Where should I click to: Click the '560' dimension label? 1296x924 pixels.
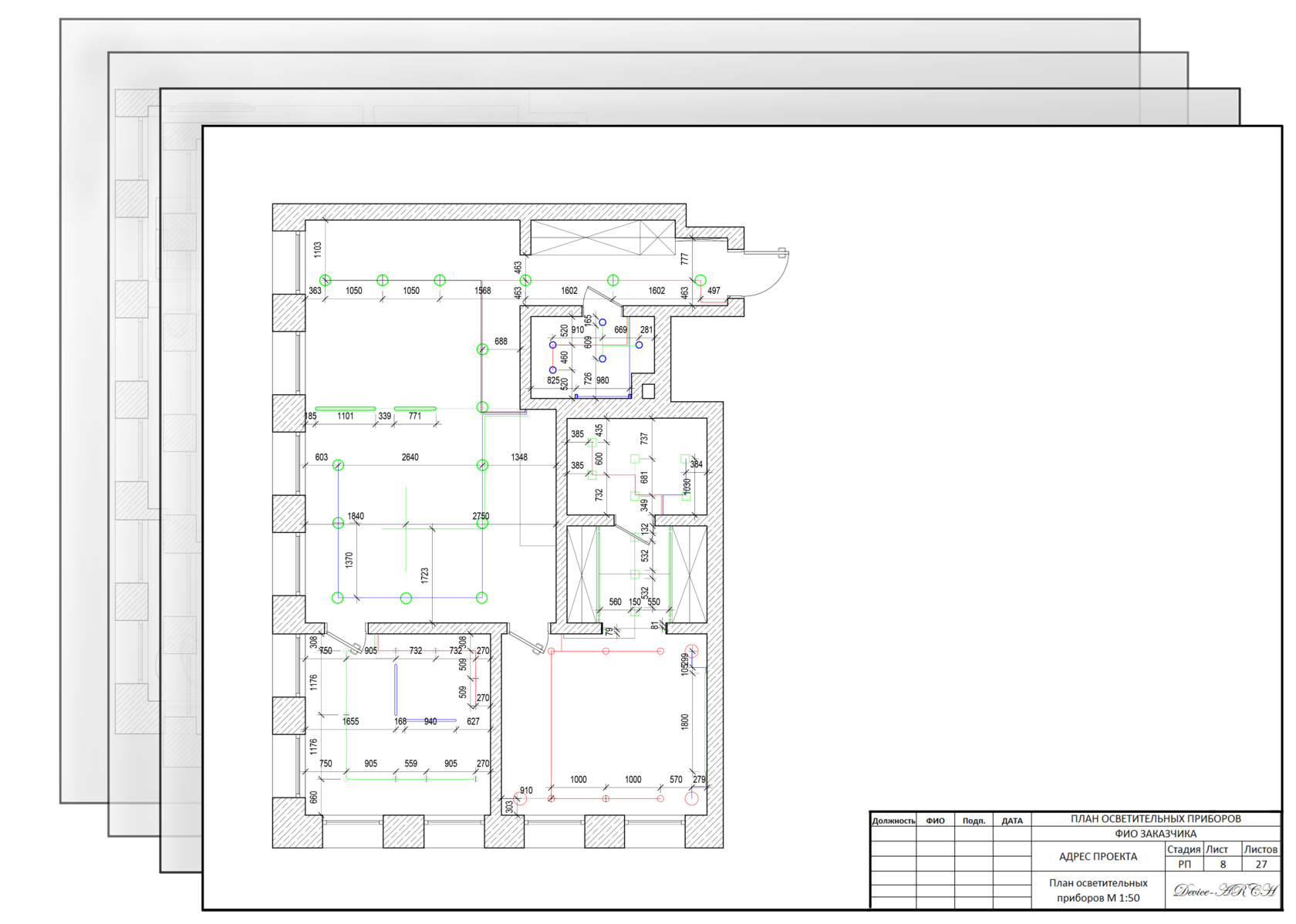click(x=616, y=602)
